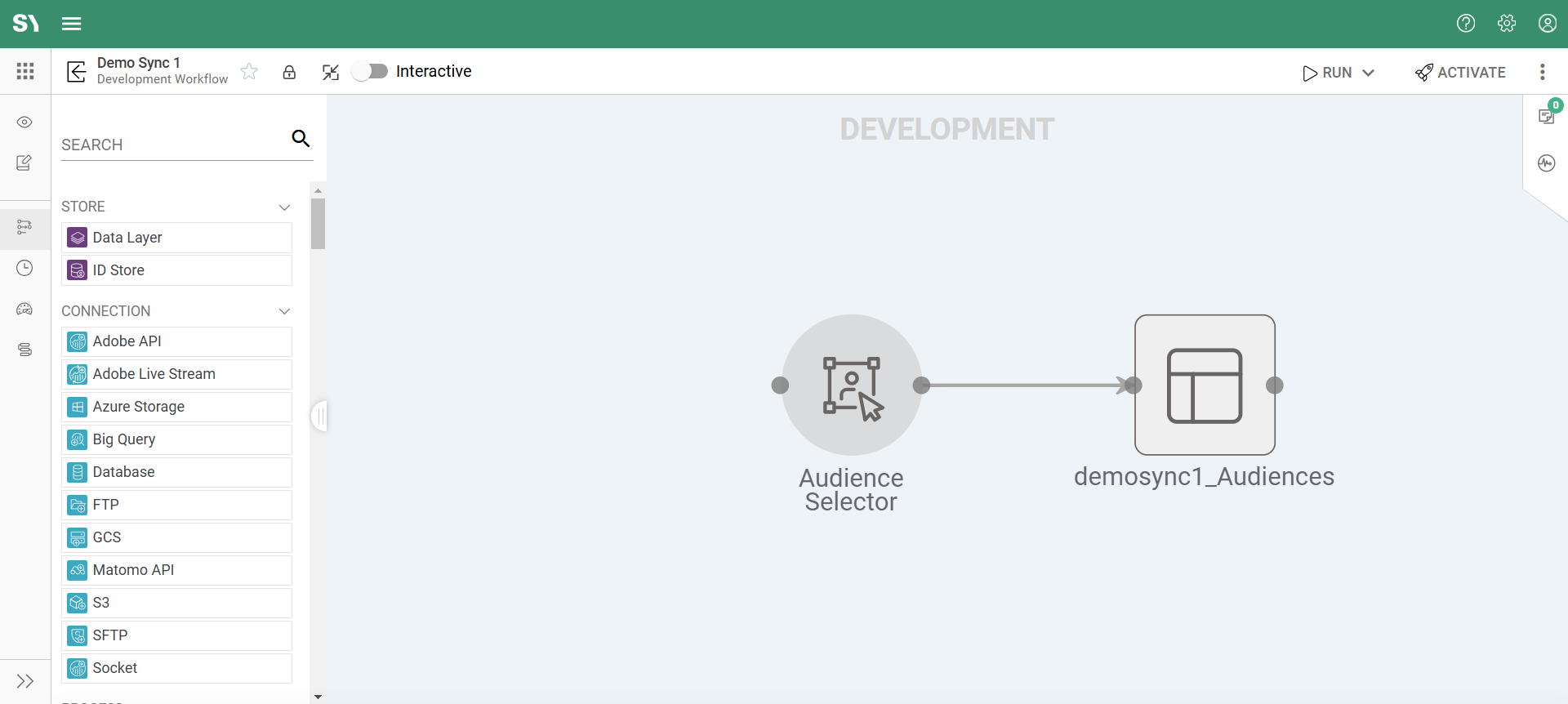Screen dimensions: 1568x704
Task: Collapse the CONNECTION section
Action: click(284, 311)
